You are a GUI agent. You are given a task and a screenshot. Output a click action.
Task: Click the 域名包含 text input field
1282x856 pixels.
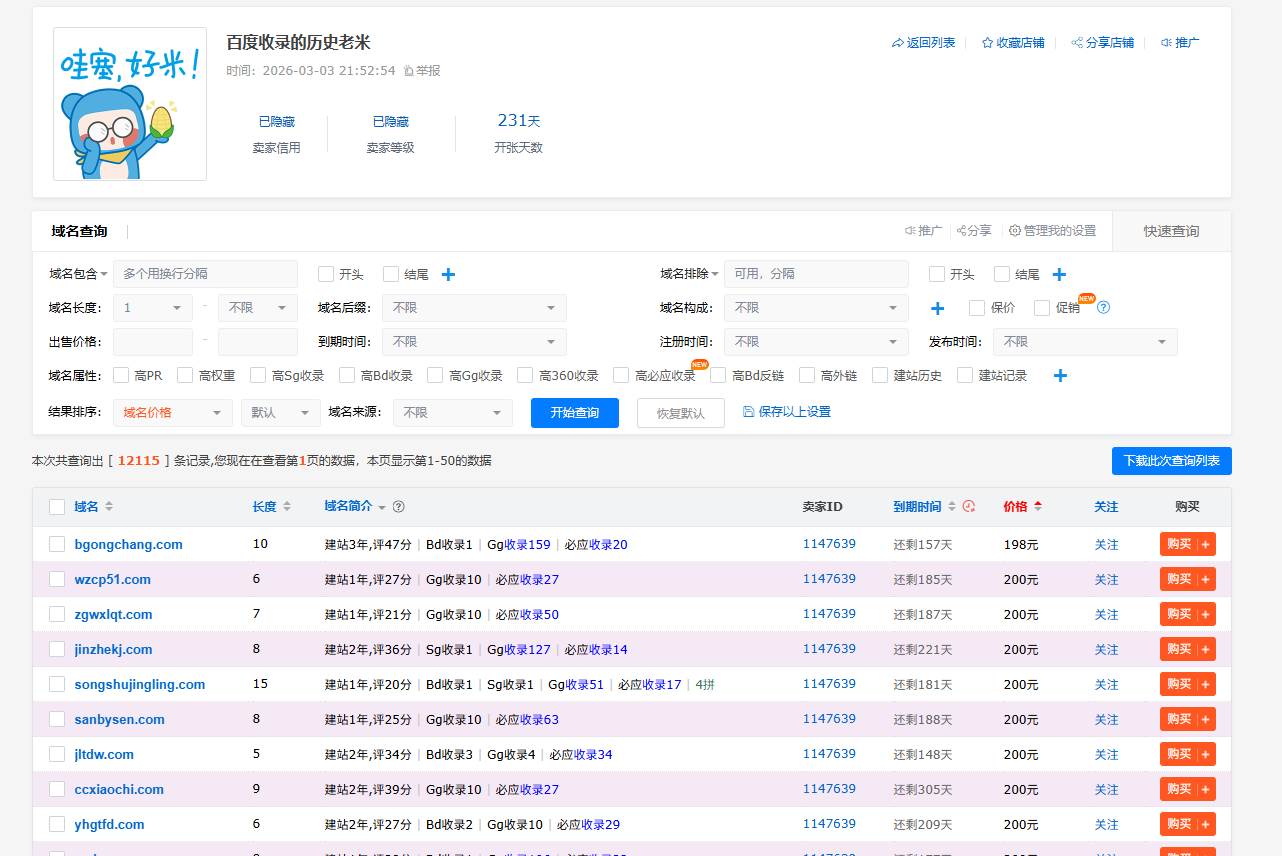point(205,274)
